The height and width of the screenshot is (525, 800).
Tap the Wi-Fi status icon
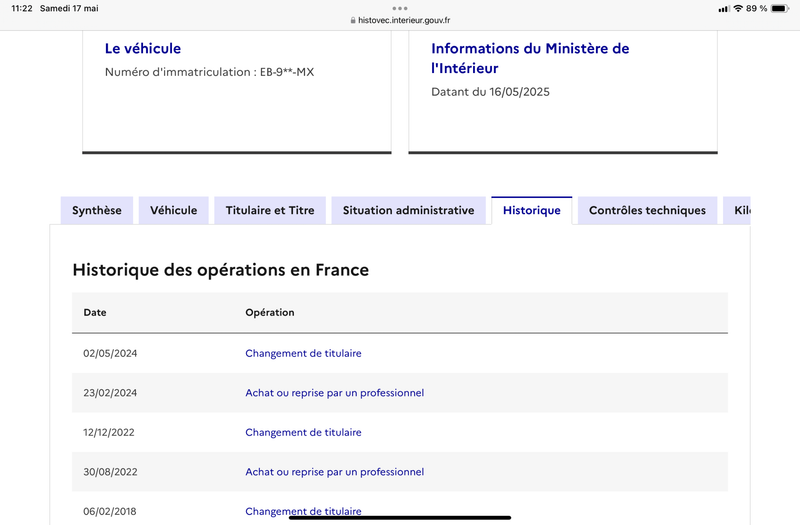tap(737, 8)
